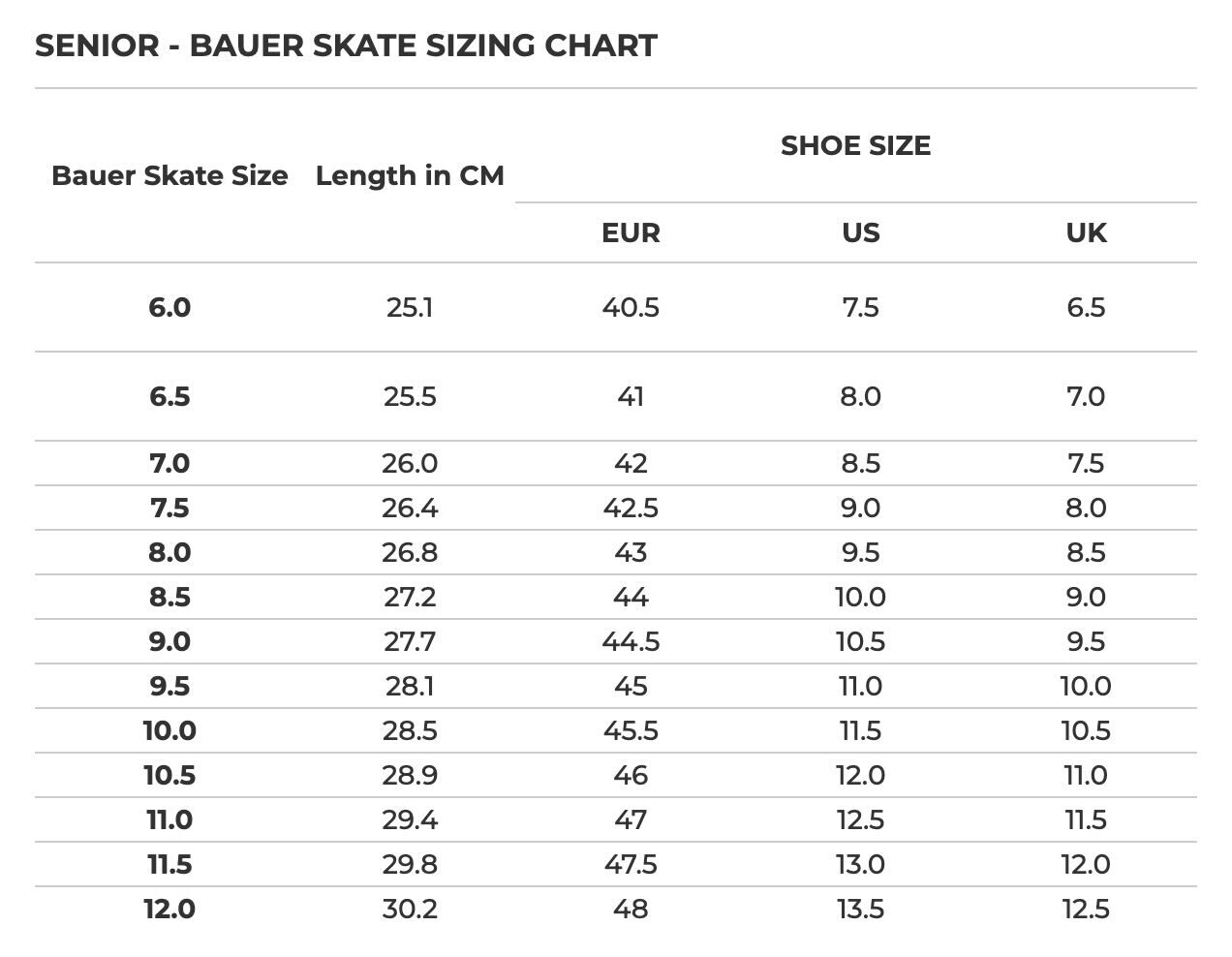Select skate size 12.0 row label

[169, 909]
